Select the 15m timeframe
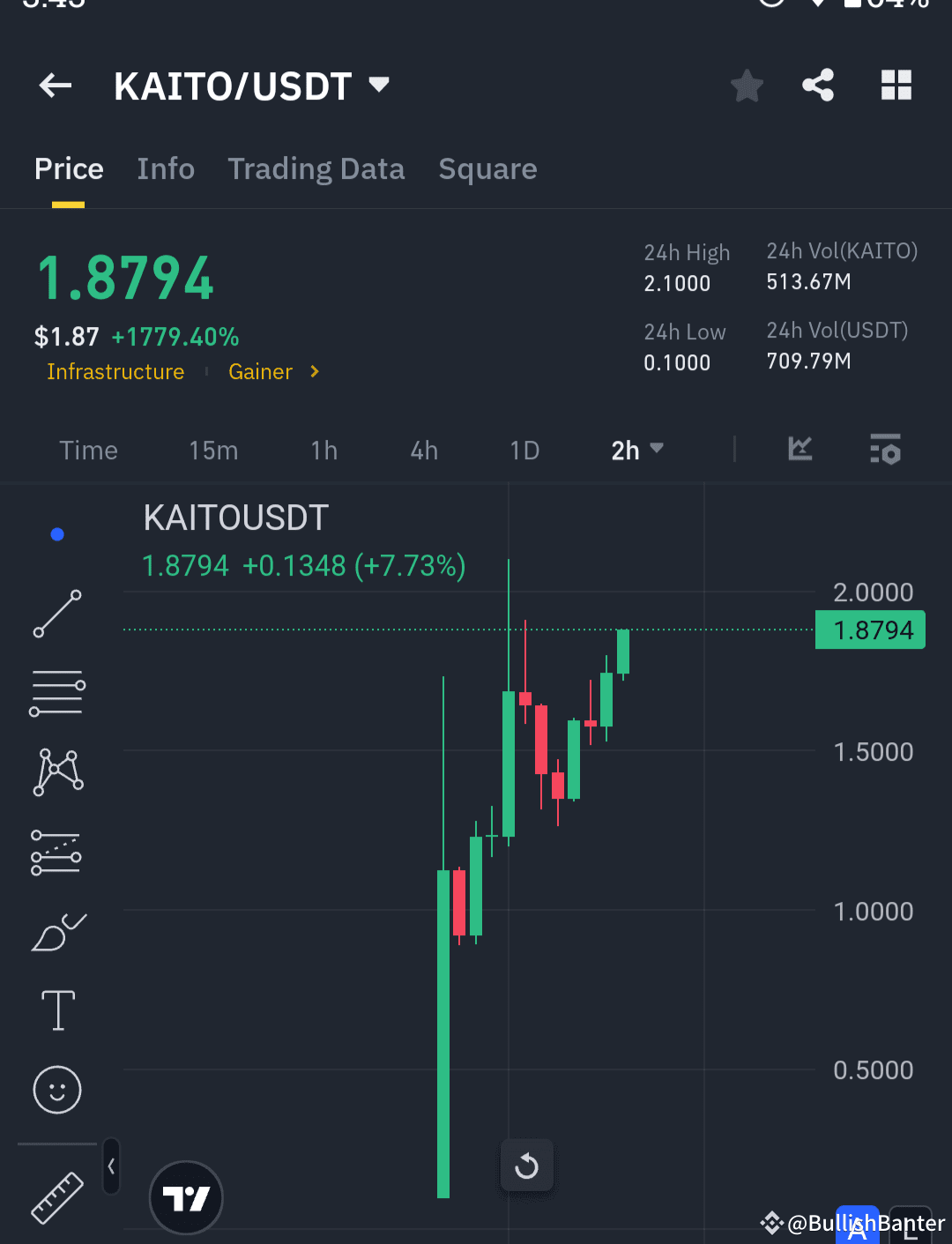 click(213, 450)
